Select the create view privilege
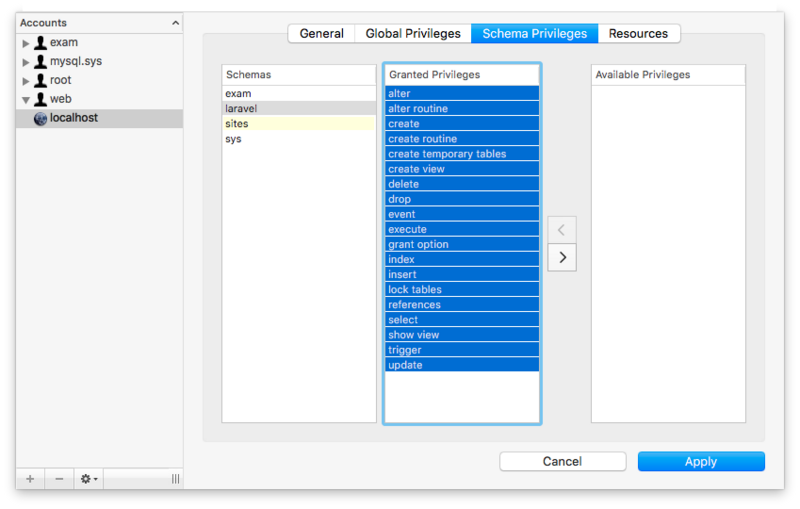800x509 pixels. (462, 169)
